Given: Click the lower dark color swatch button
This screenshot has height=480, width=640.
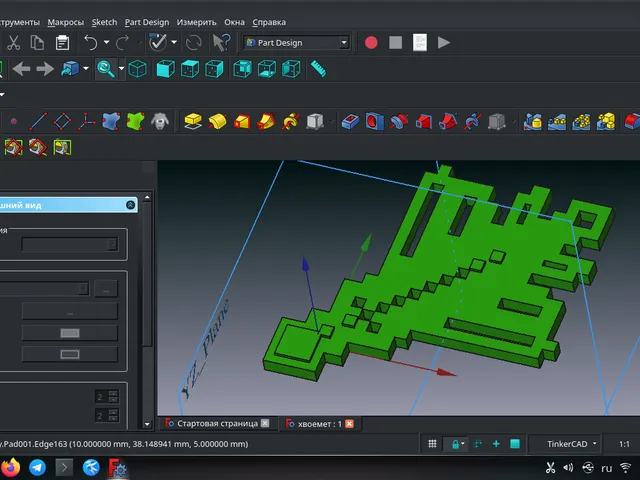Looking at the screenshot, I should [x=70, y=354].
